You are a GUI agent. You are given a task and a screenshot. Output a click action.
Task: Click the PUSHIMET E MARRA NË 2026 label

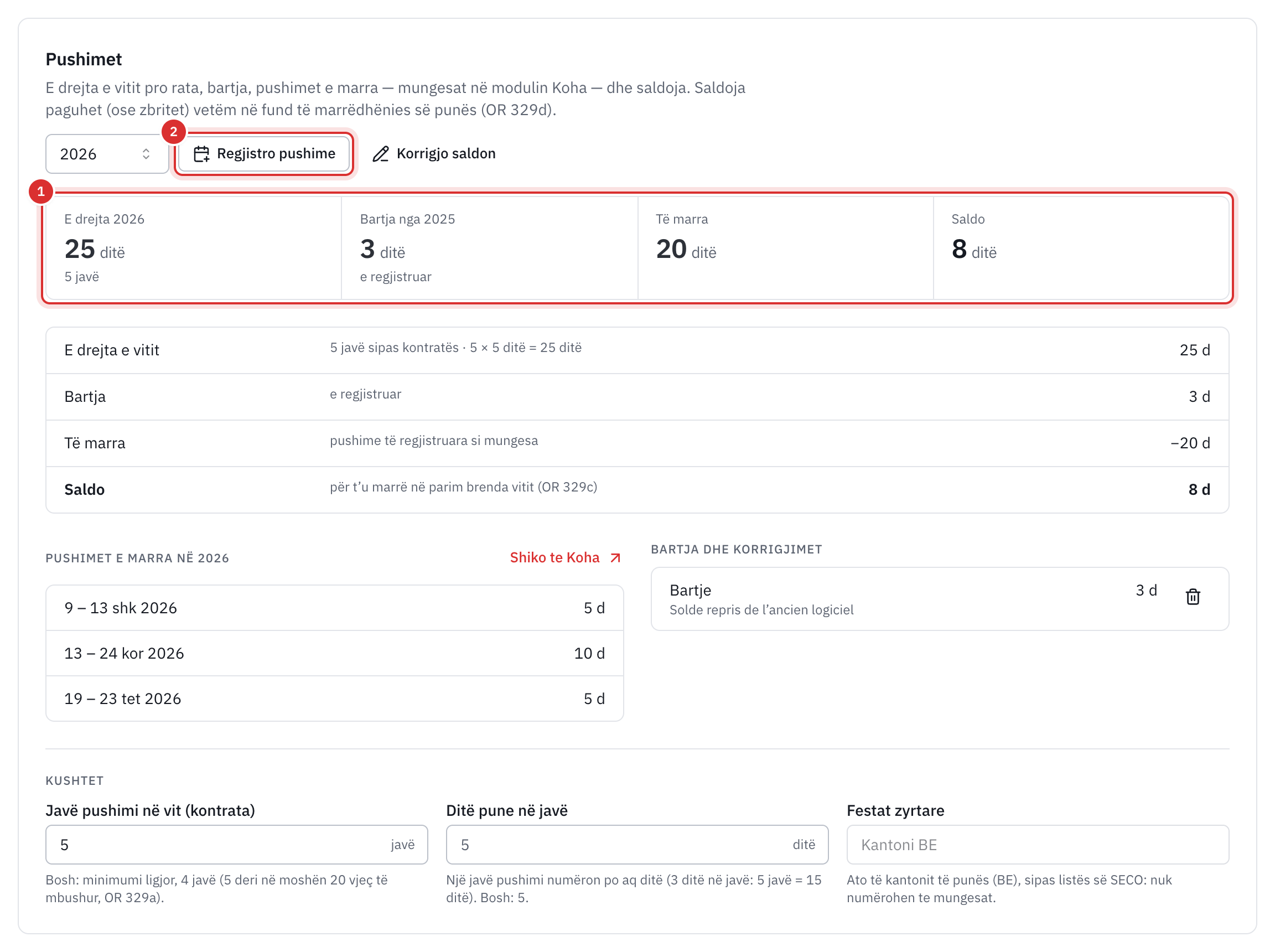click(x=137, y=558)
